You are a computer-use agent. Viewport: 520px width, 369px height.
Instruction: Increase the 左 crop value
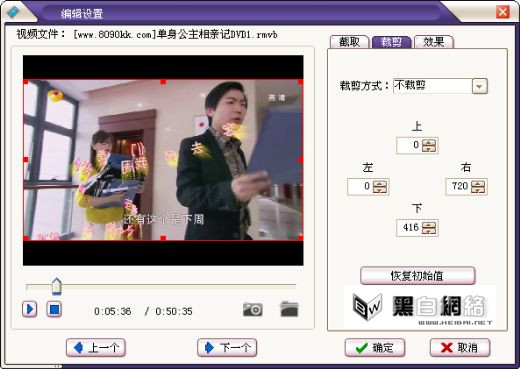click(380, 183)
